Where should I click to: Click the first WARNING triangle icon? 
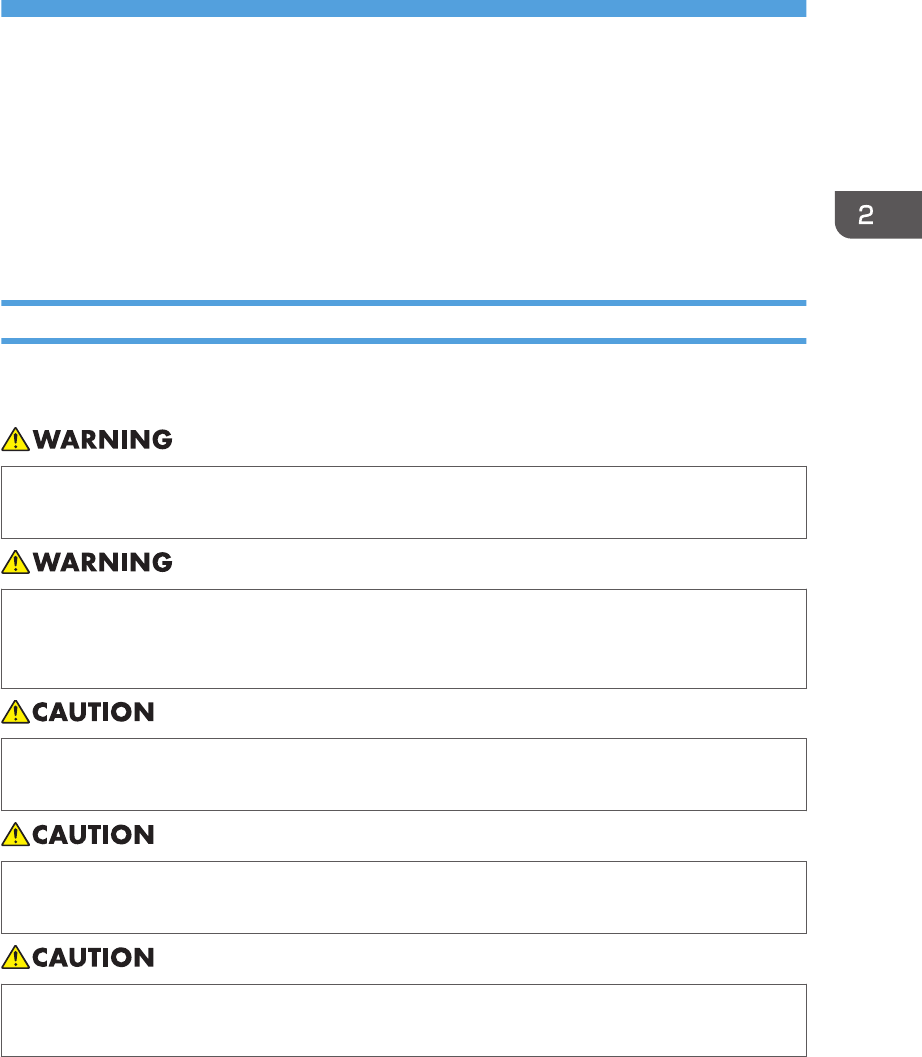click(14, 438)
